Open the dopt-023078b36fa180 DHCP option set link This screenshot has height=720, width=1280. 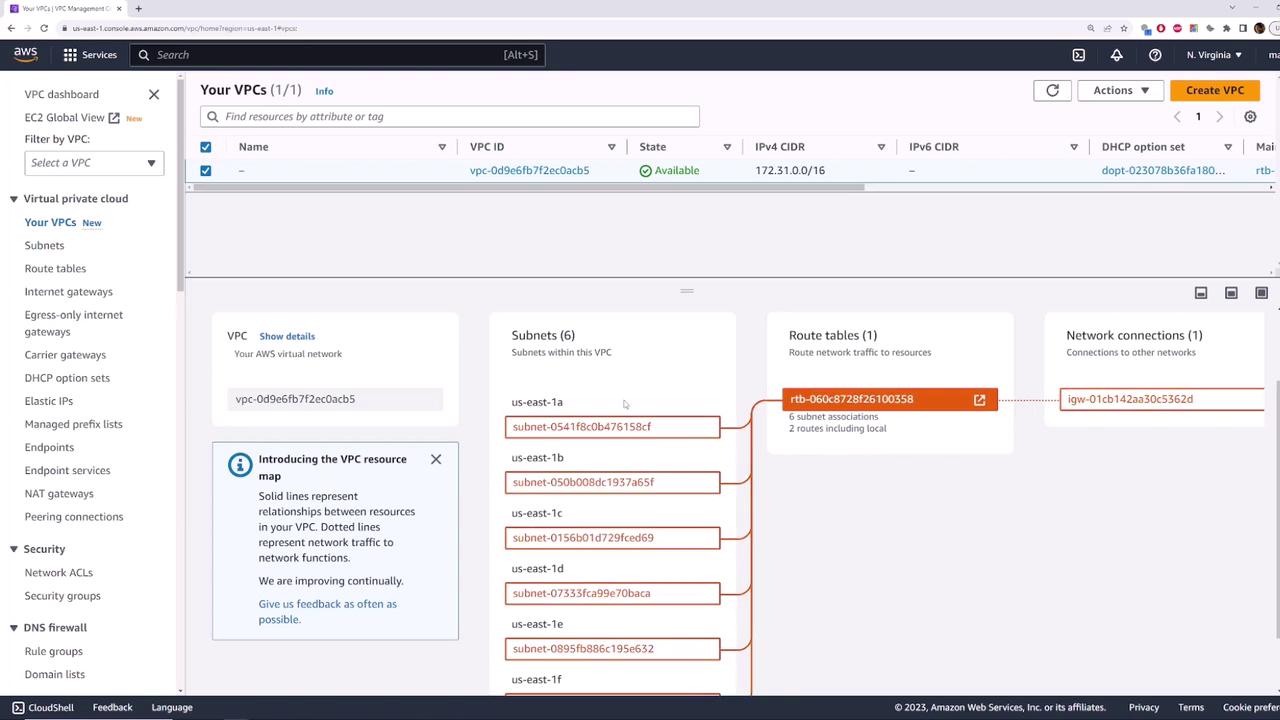(1163, 171)
